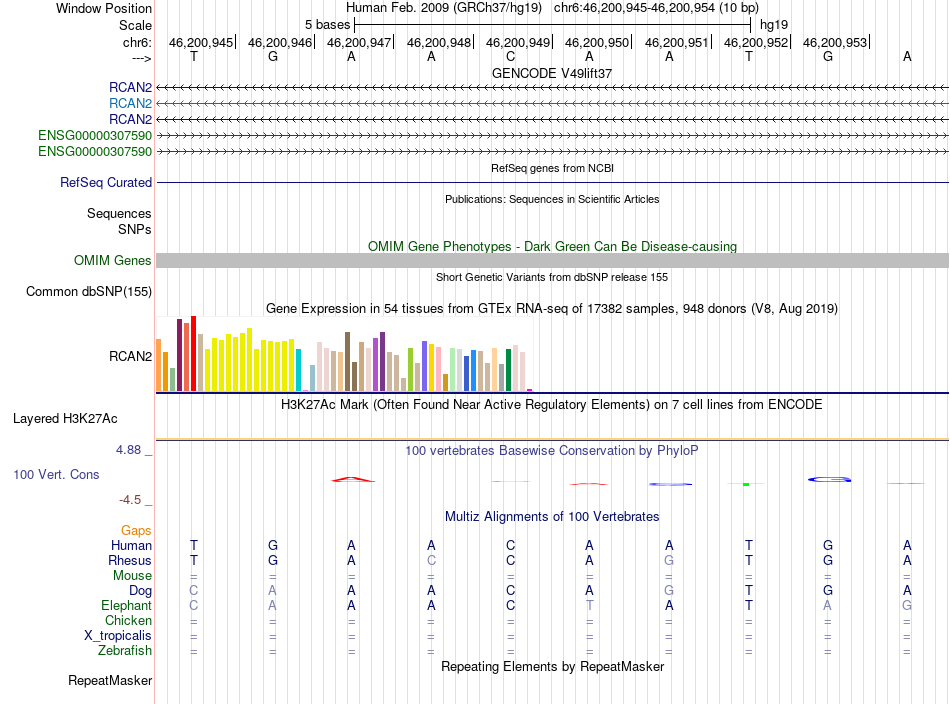The image size is (950, 704).
Task: Click the X_tropicalis alignment row label
Action: click(x=118, y=636)
